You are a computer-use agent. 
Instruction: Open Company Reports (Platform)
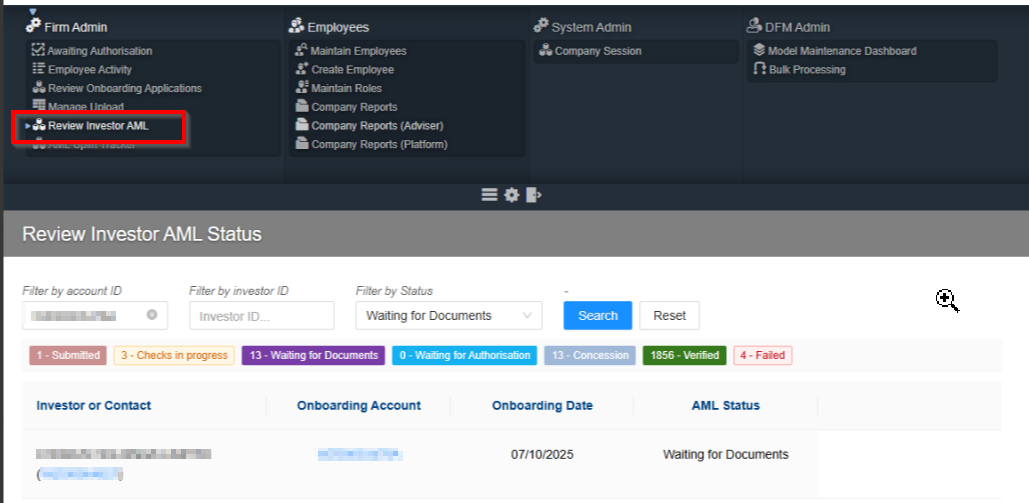click(x=379, y=144)
